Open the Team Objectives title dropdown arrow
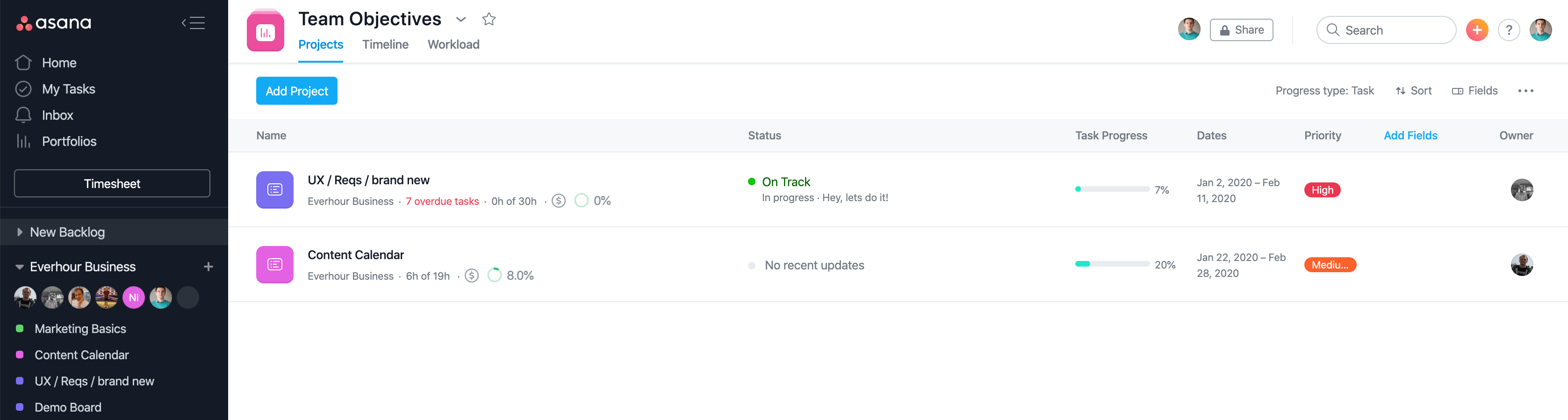Image resolution: width=1568 pixels, height=420 pixels. click(461, 20)
